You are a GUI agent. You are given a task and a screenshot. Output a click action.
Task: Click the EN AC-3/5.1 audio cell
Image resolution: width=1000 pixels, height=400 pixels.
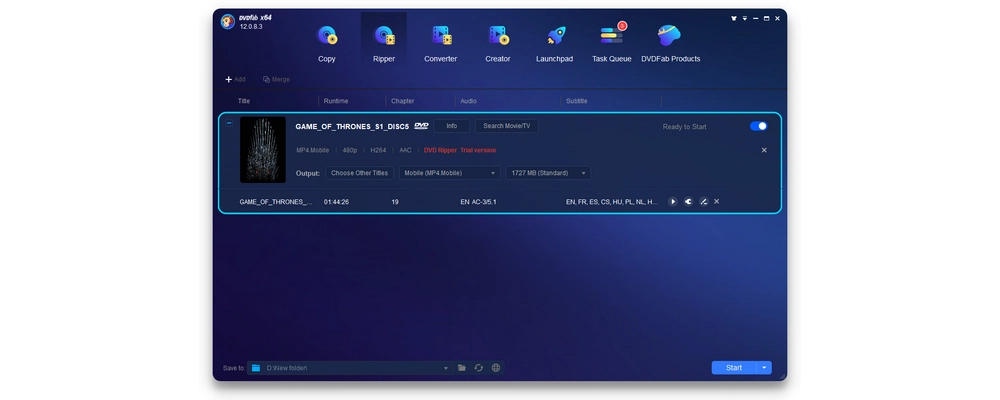point(478,202)
